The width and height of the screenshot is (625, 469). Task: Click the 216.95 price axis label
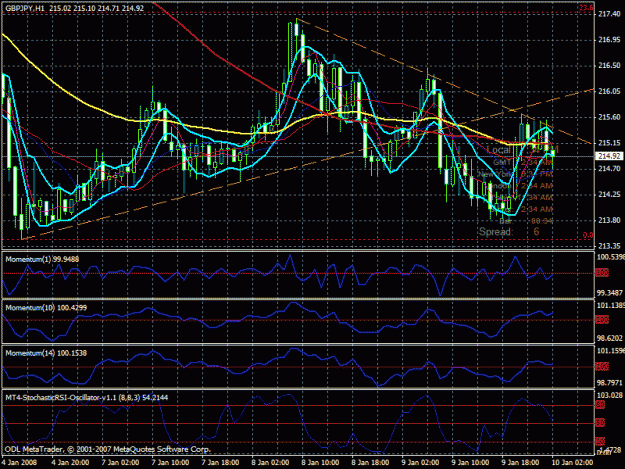609,40
